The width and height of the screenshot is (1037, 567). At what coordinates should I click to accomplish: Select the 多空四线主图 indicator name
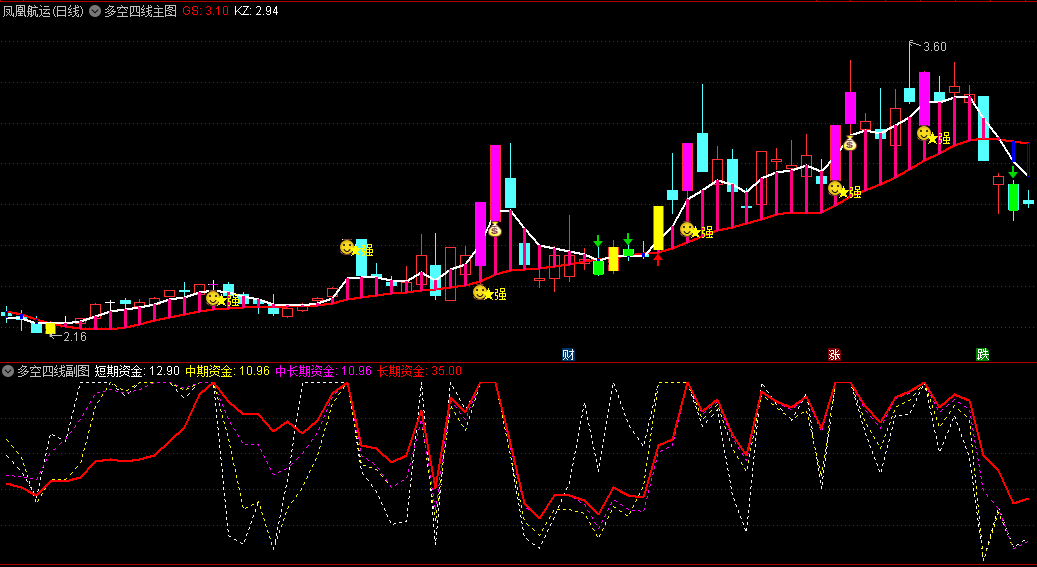tap(140, 11)
